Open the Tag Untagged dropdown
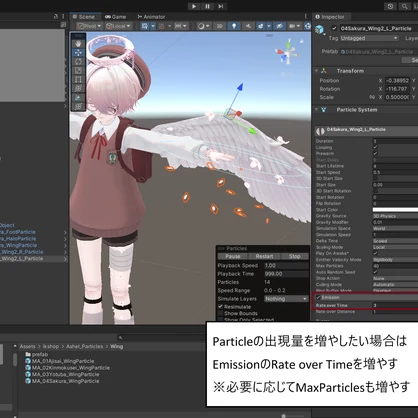This screenshot has width=418, height=418. click(369, 38)
